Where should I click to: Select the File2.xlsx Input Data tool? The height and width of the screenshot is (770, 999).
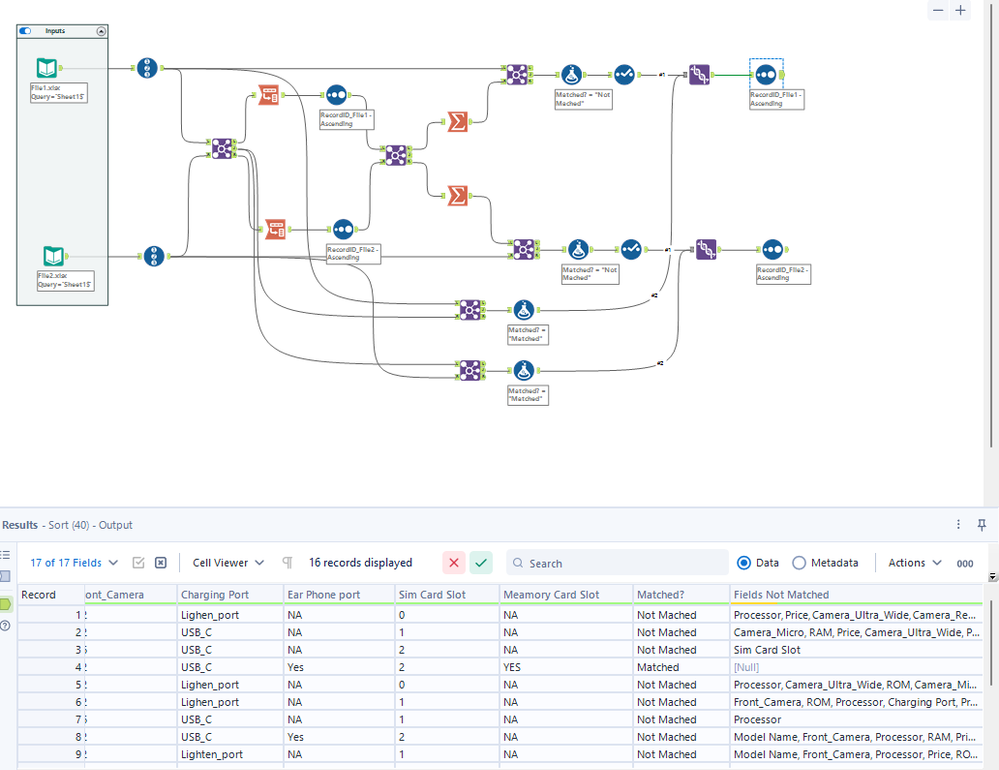point(54,256)
